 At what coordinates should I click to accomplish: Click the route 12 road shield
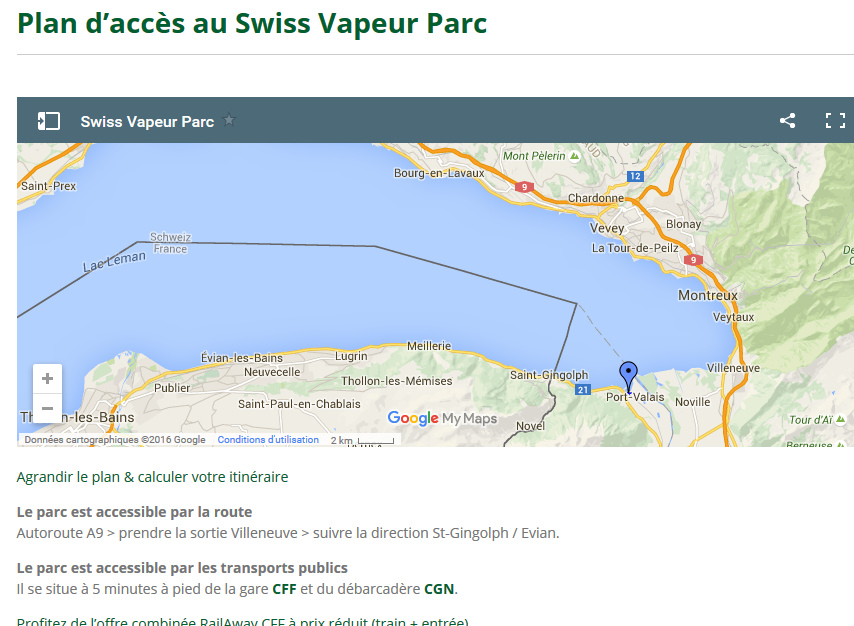[x=635, y=176]
